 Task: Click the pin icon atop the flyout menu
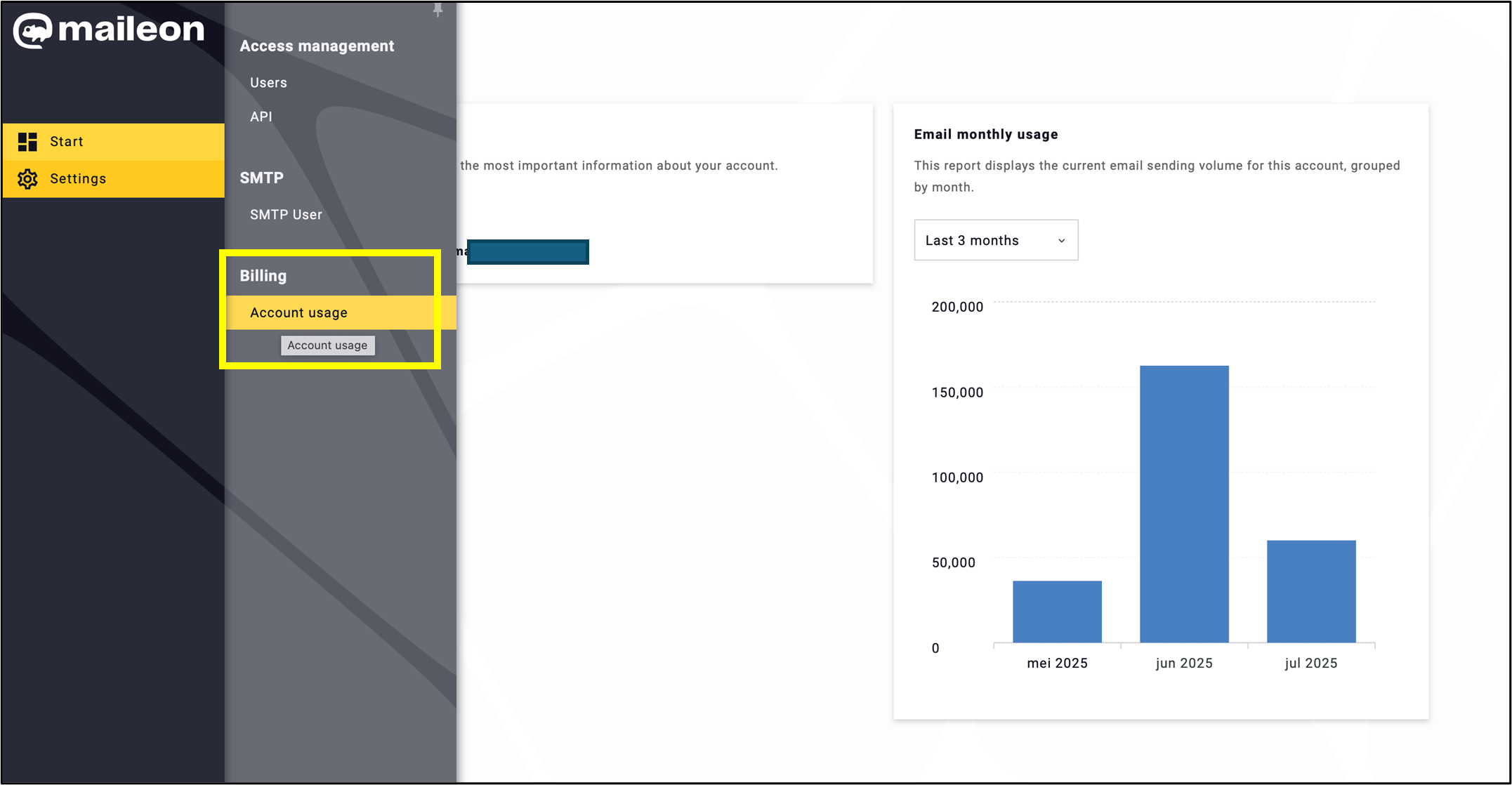tap(438, 10)
